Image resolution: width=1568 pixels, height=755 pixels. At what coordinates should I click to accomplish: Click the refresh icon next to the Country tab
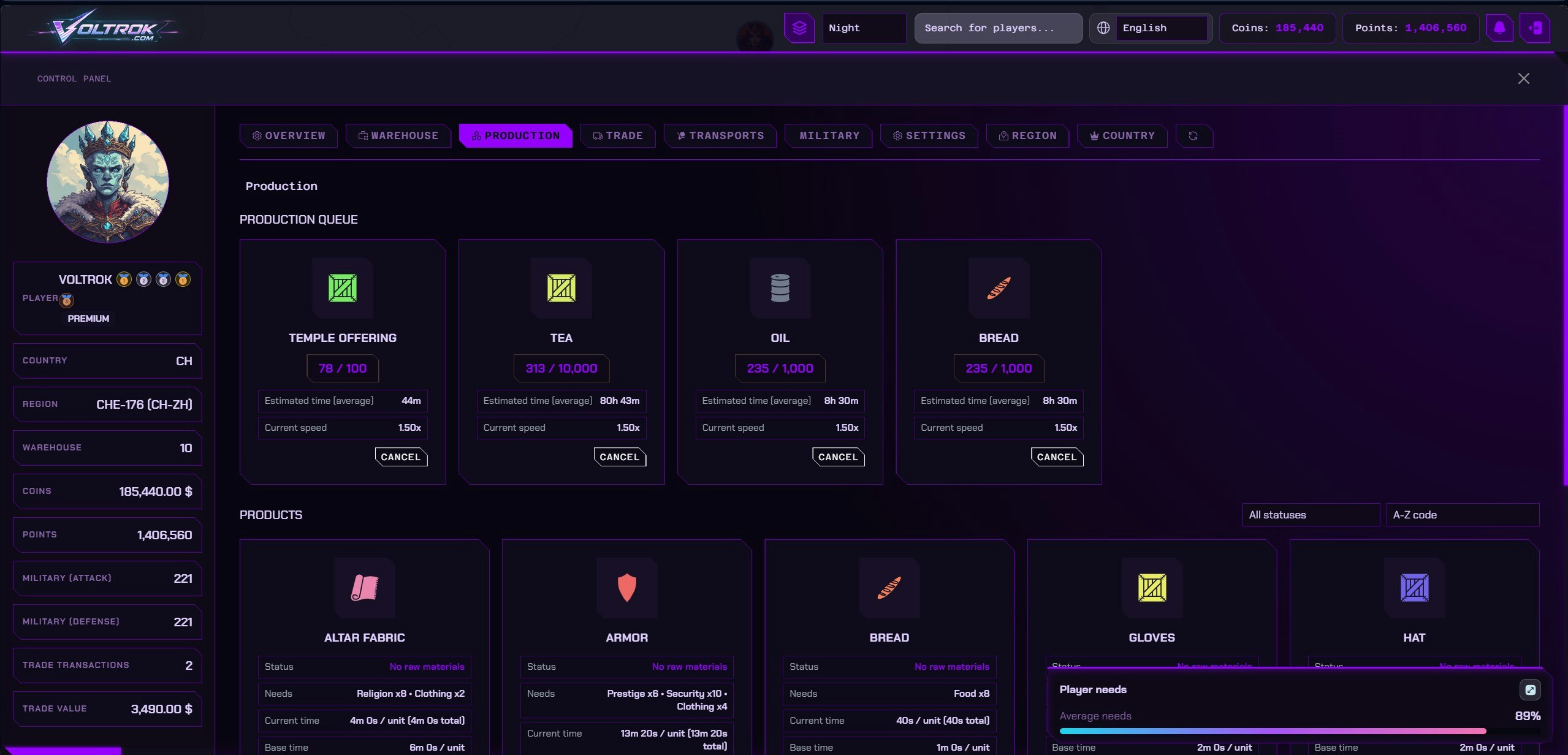point(1193,135)
